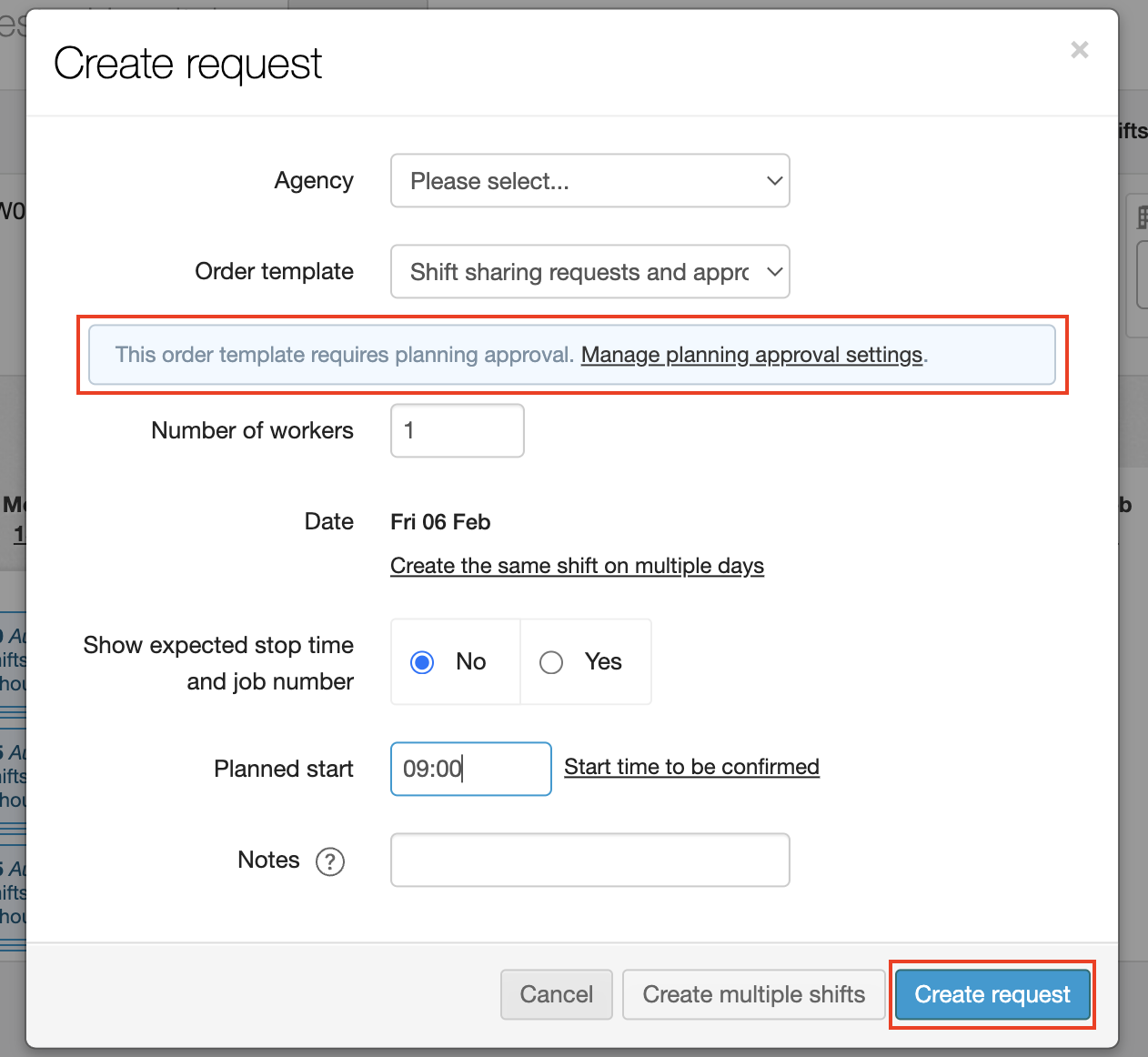The height and width of the screenshot is (1057, 1148).
Task: Select "Please select..." in the Agency combo box
Action: point(589,181)
